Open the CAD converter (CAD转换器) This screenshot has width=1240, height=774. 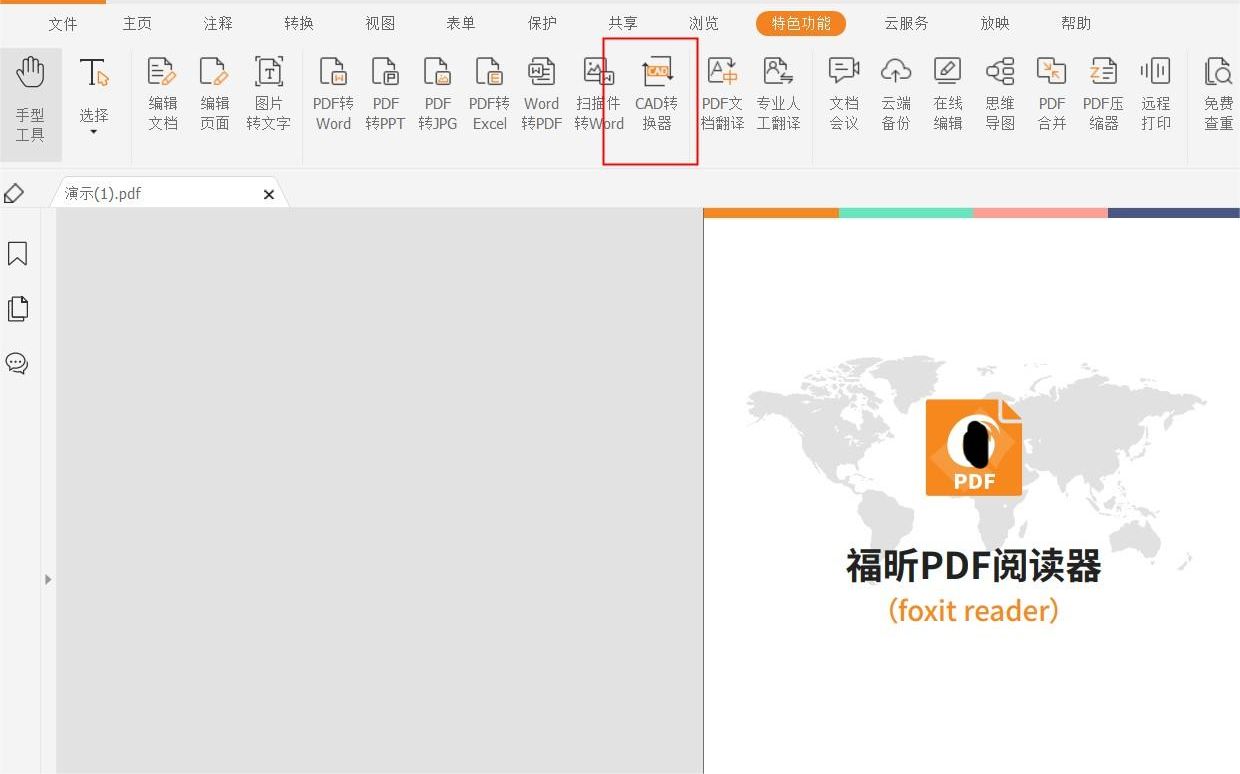tap(656, 95)
